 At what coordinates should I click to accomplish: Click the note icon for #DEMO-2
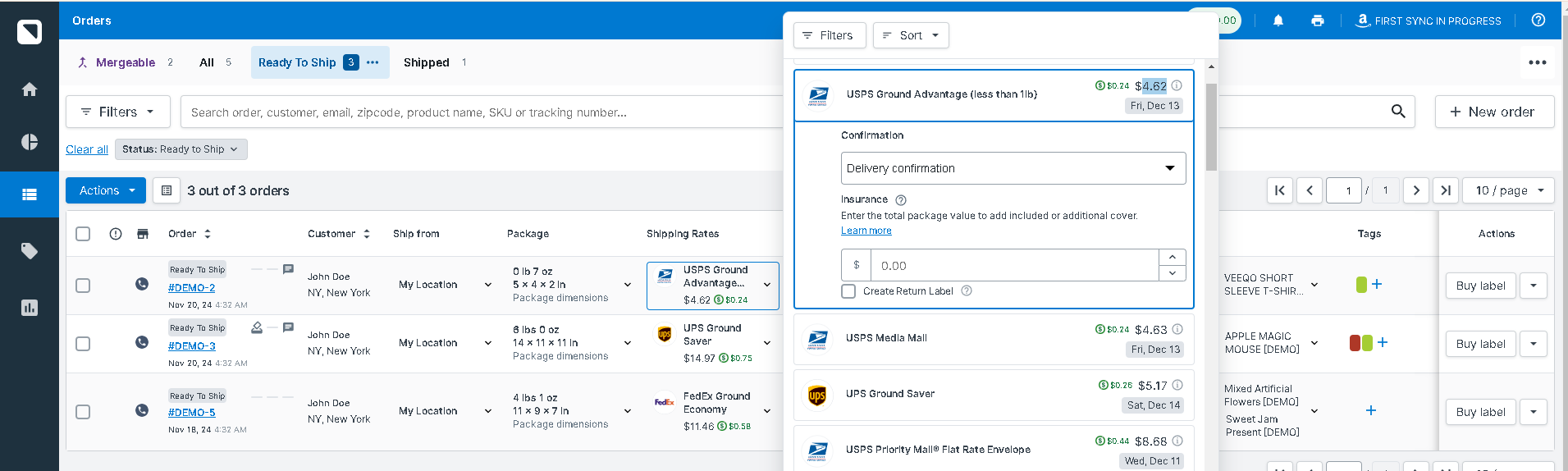[288, 269]
